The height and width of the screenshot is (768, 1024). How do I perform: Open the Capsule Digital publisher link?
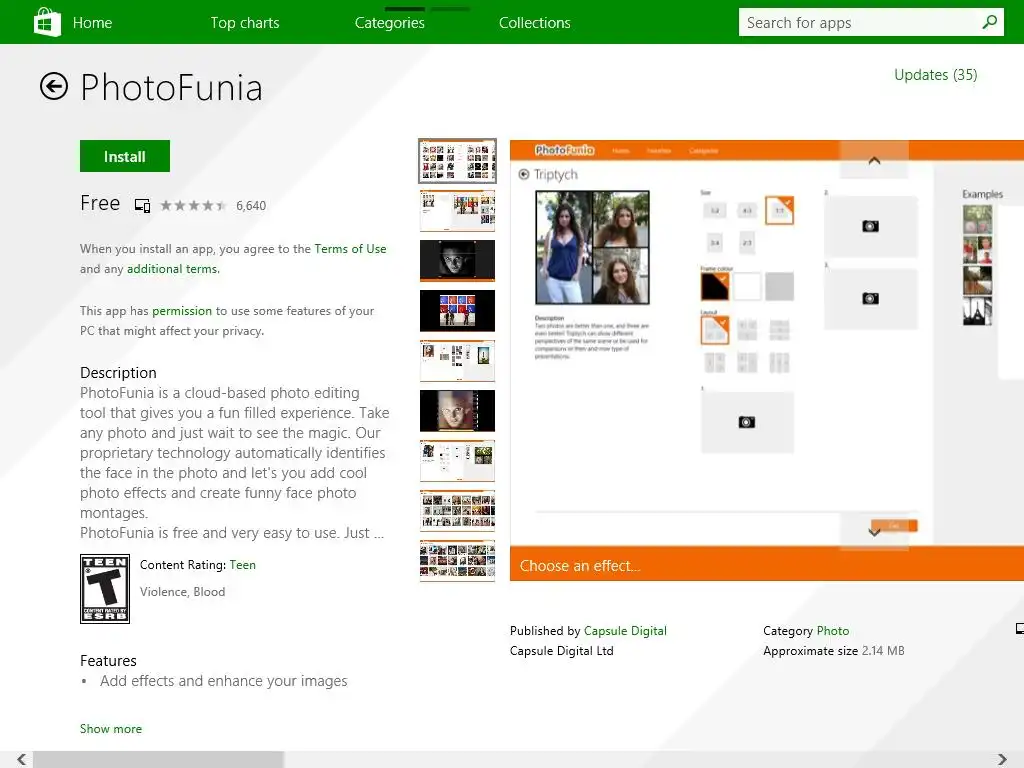point(625,631)
